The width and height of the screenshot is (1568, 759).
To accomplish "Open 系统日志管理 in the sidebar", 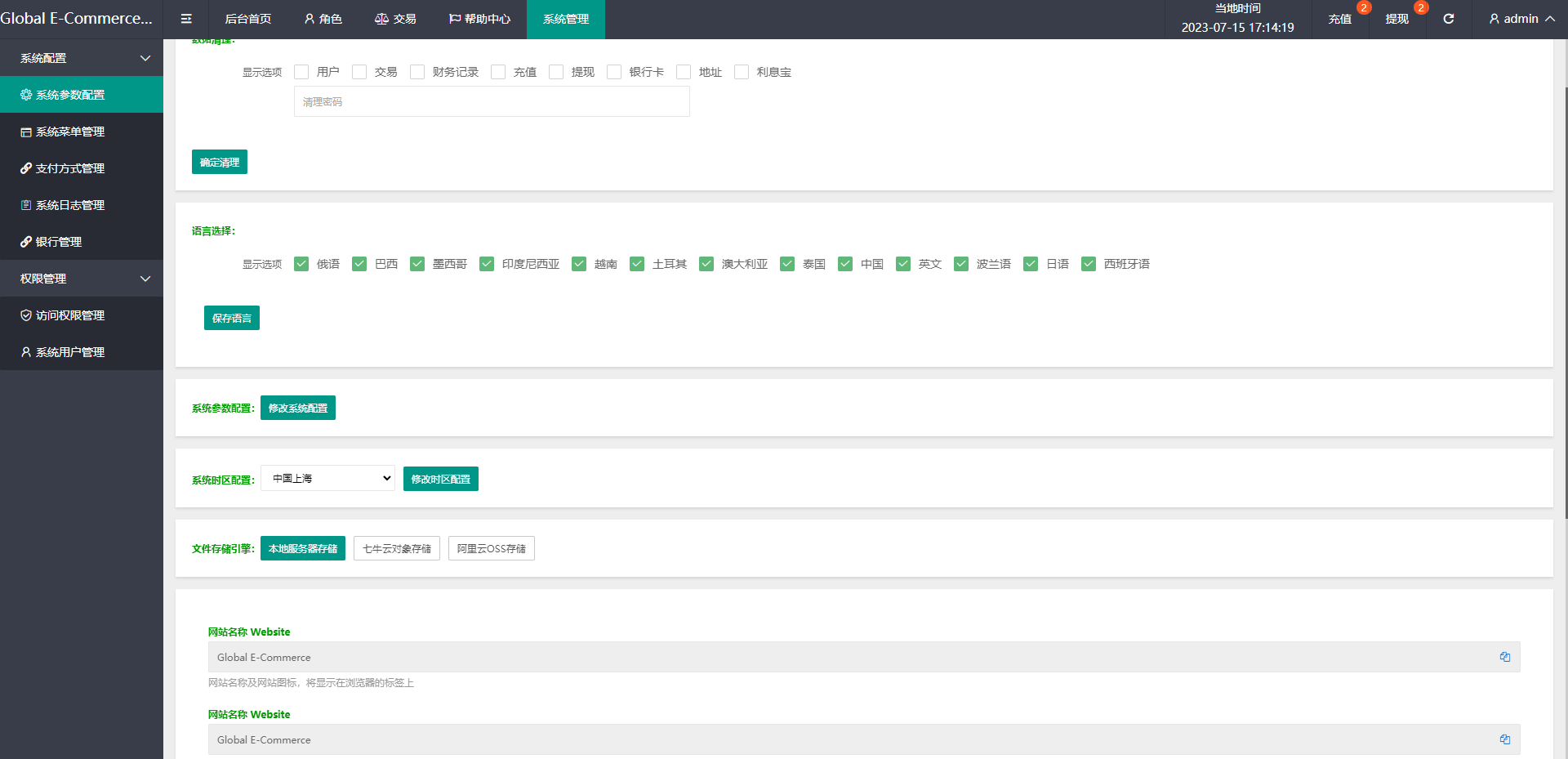I will click(x=70, y=205).
